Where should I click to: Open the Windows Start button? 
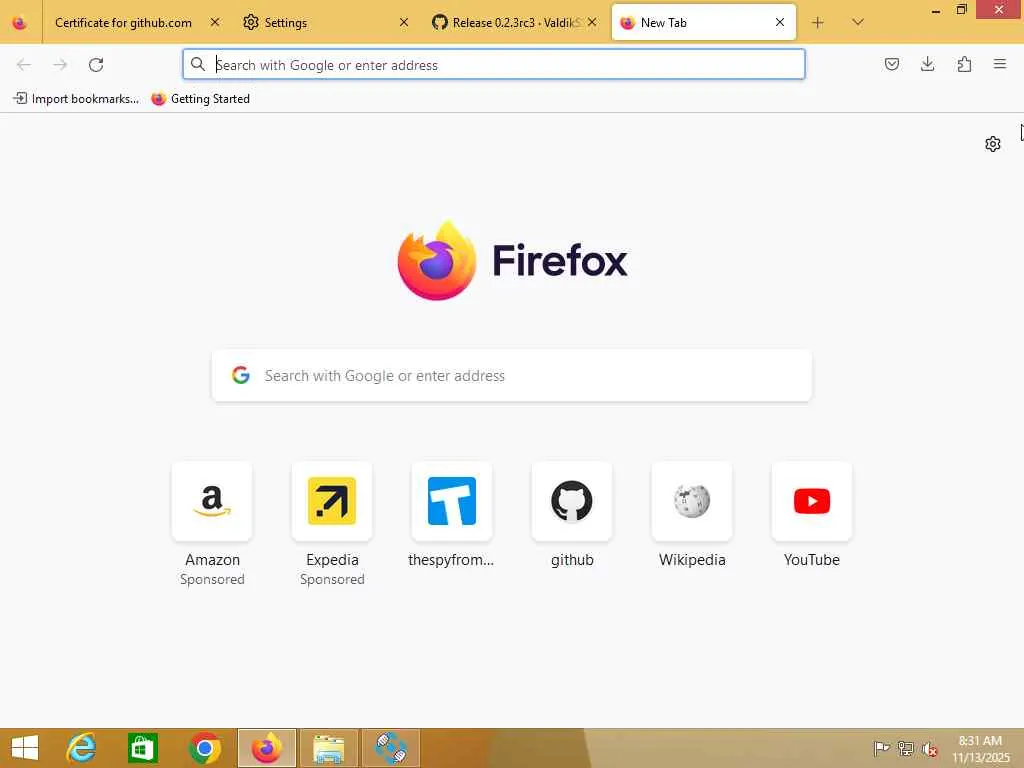(x=25, y=748)
